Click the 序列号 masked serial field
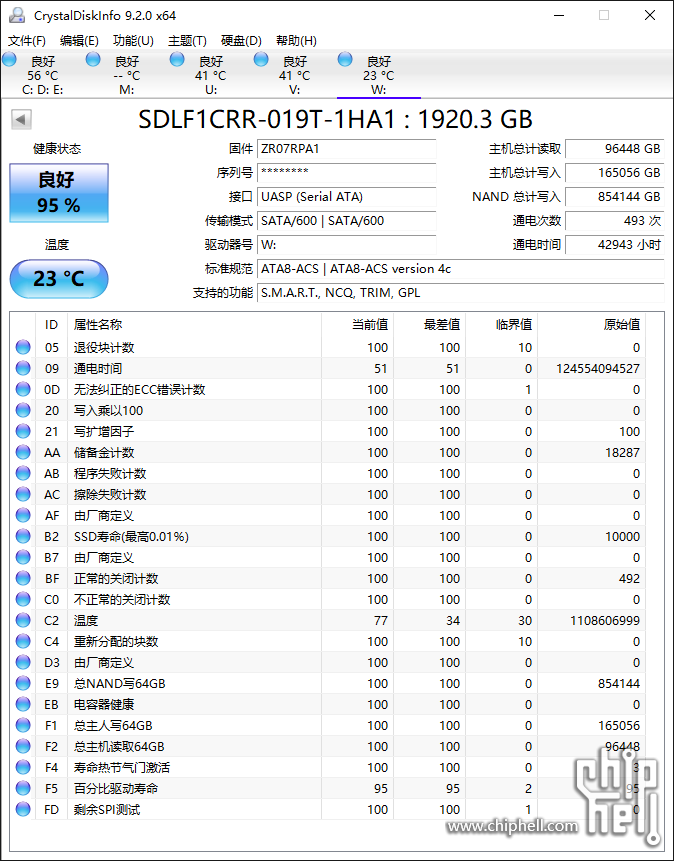674x861 pixels. coord(347,173)
